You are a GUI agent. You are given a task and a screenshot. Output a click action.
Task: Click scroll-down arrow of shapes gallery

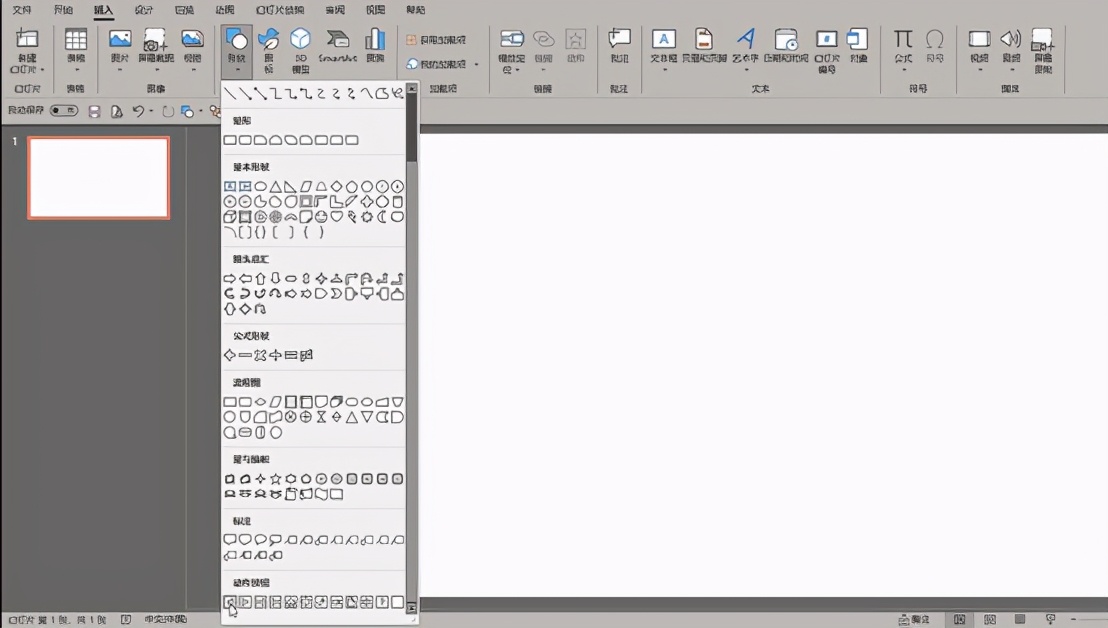click(412, 608)
